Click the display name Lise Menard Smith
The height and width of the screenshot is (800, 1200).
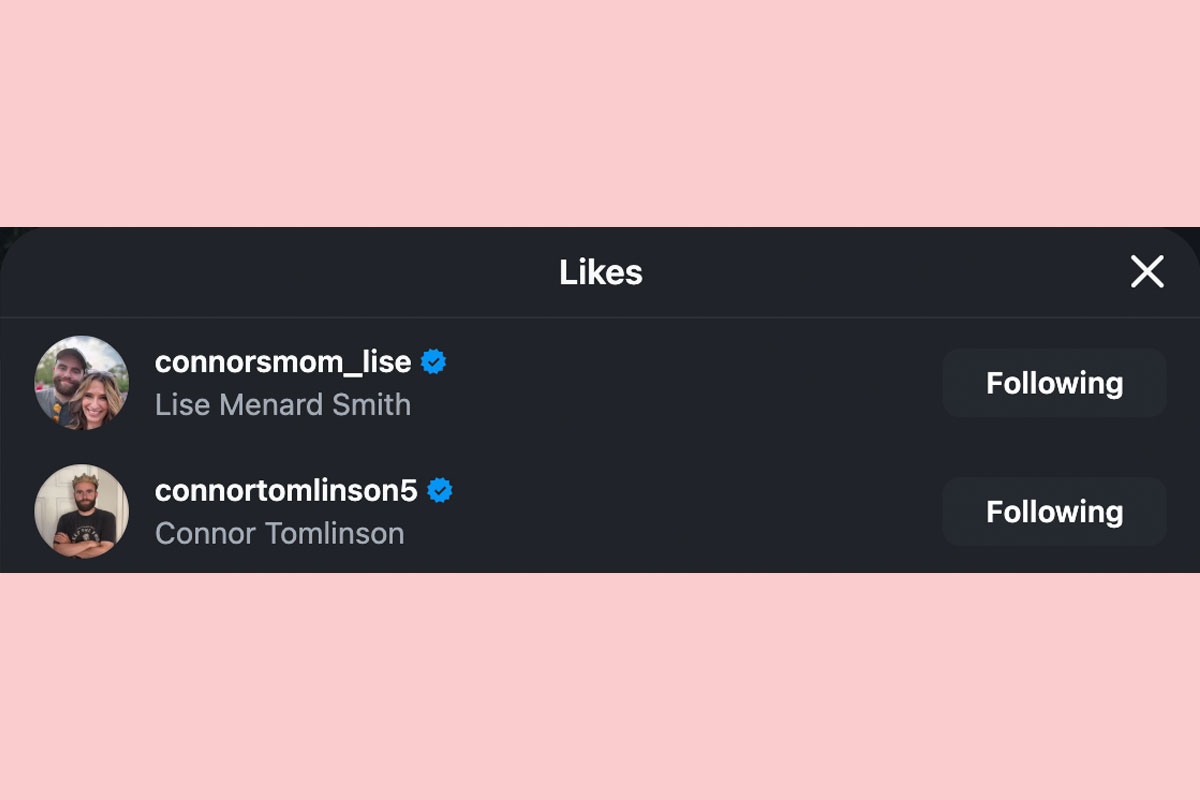[x=283, y=404]
